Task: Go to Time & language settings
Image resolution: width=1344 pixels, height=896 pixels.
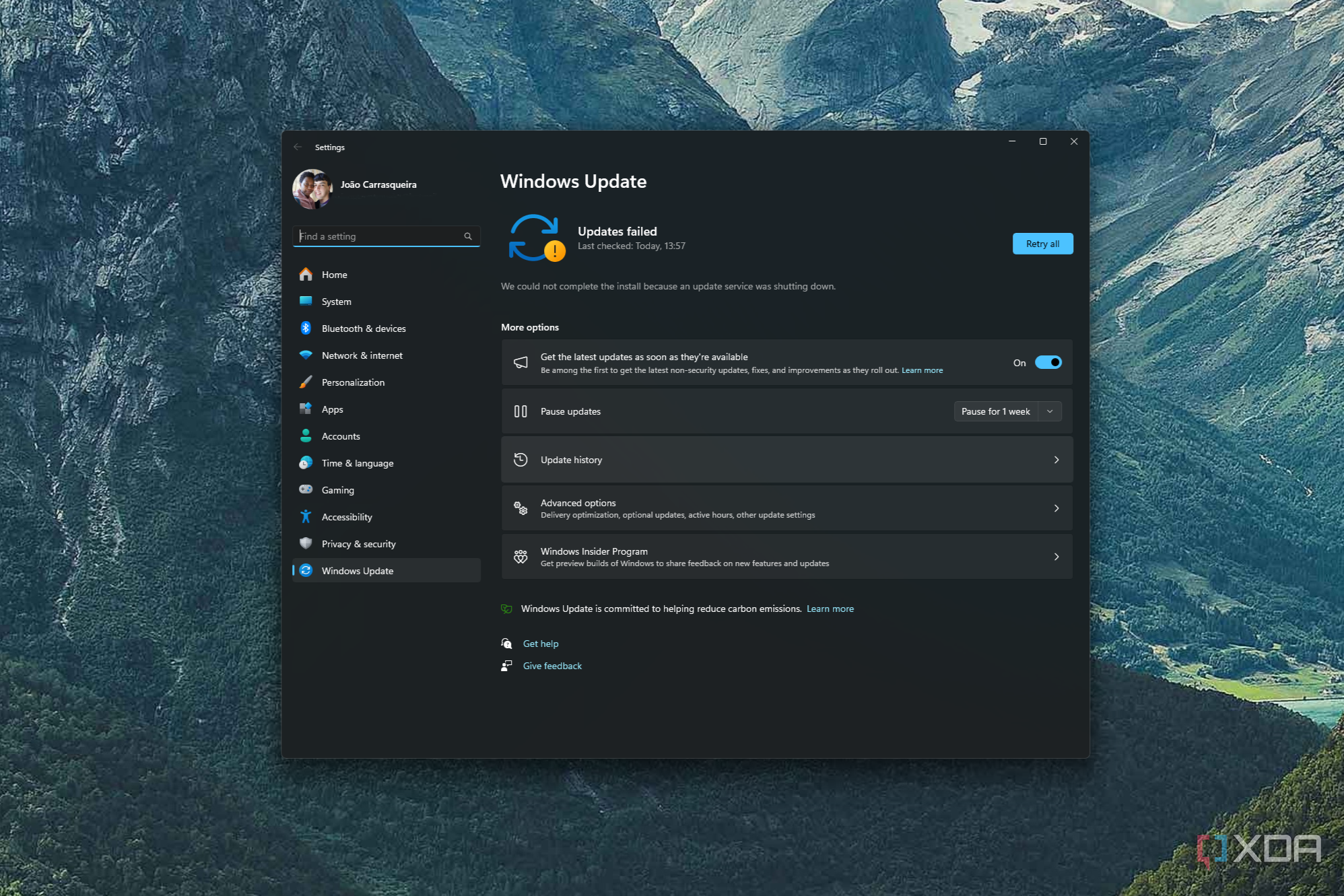Action: [357, 463]
